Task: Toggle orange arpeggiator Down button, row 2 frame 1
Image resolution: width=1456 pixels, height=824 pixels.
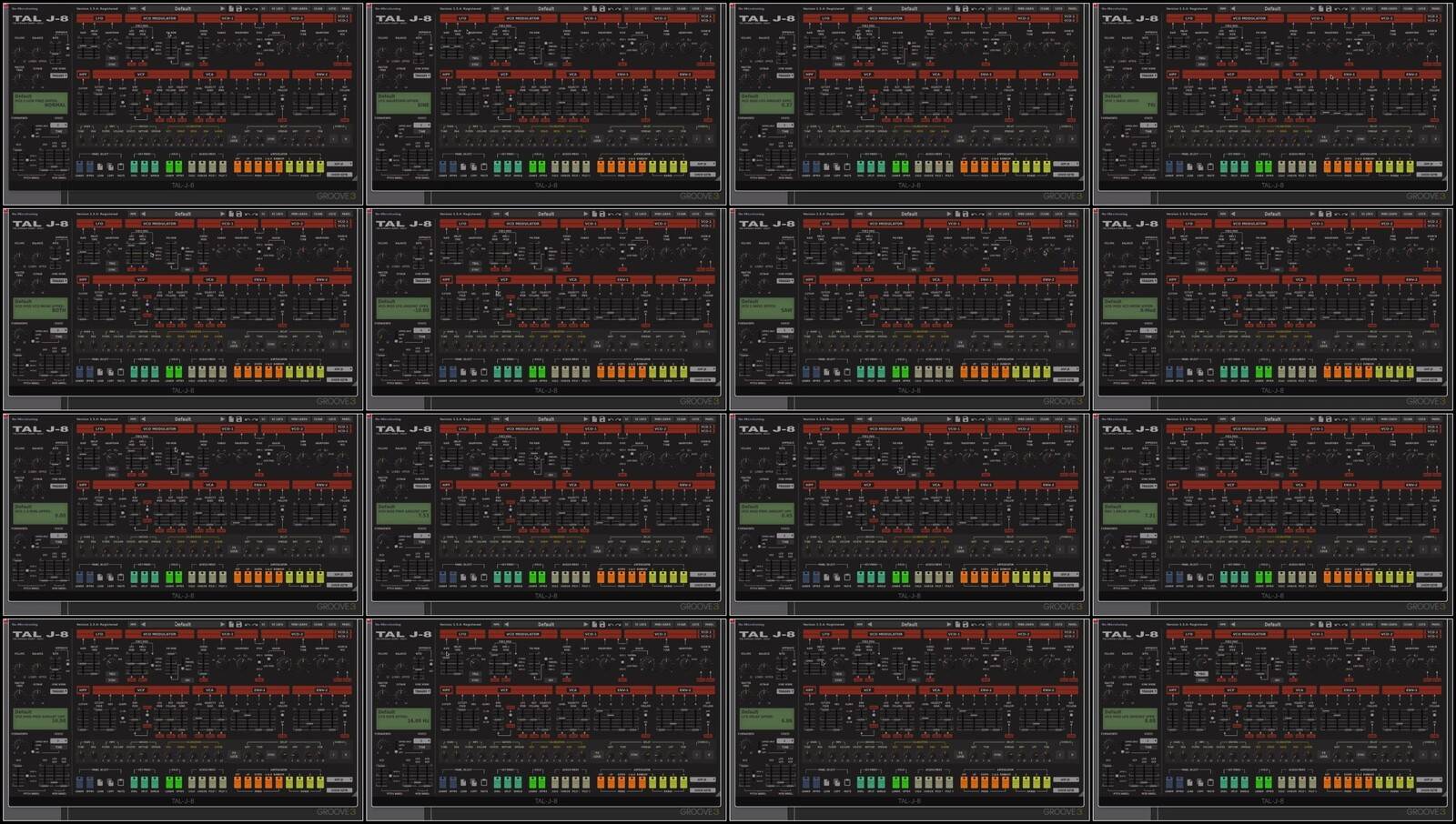Action: [x=258, y=372]
